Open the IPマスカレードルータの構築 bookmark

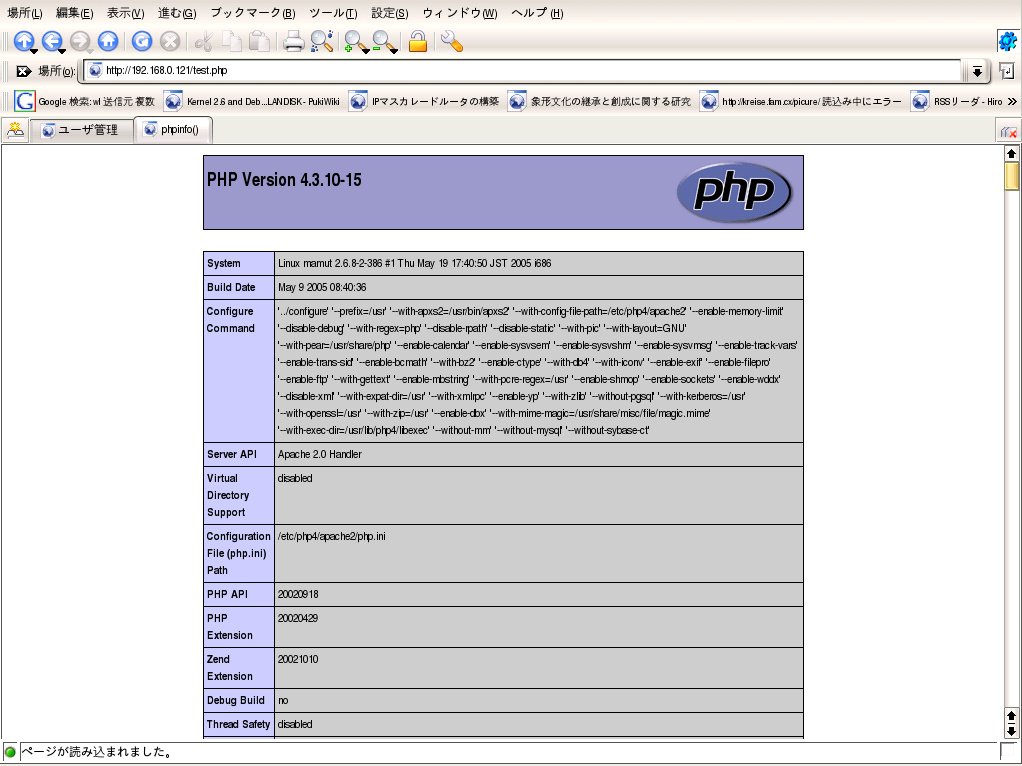click(424, 101)
